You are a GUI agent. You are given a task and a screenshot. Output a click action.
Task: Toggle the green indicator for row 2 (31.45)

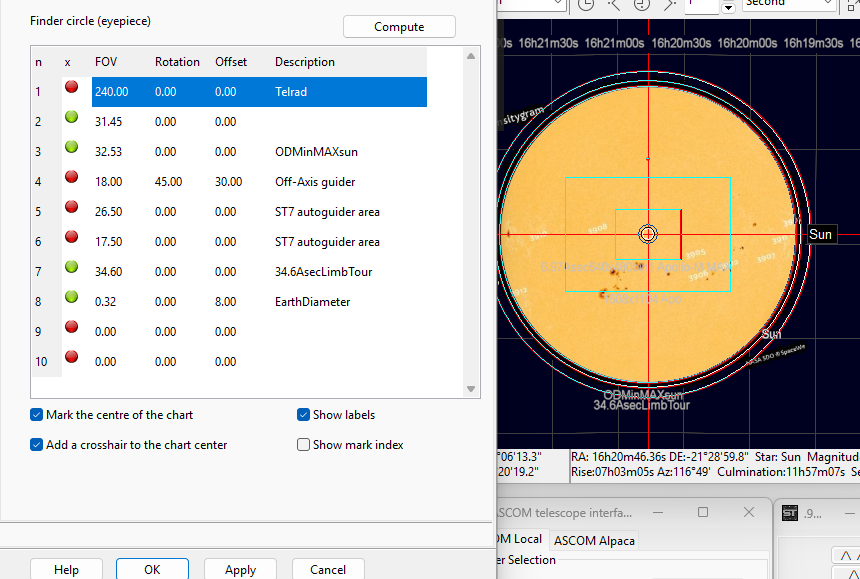71,117
